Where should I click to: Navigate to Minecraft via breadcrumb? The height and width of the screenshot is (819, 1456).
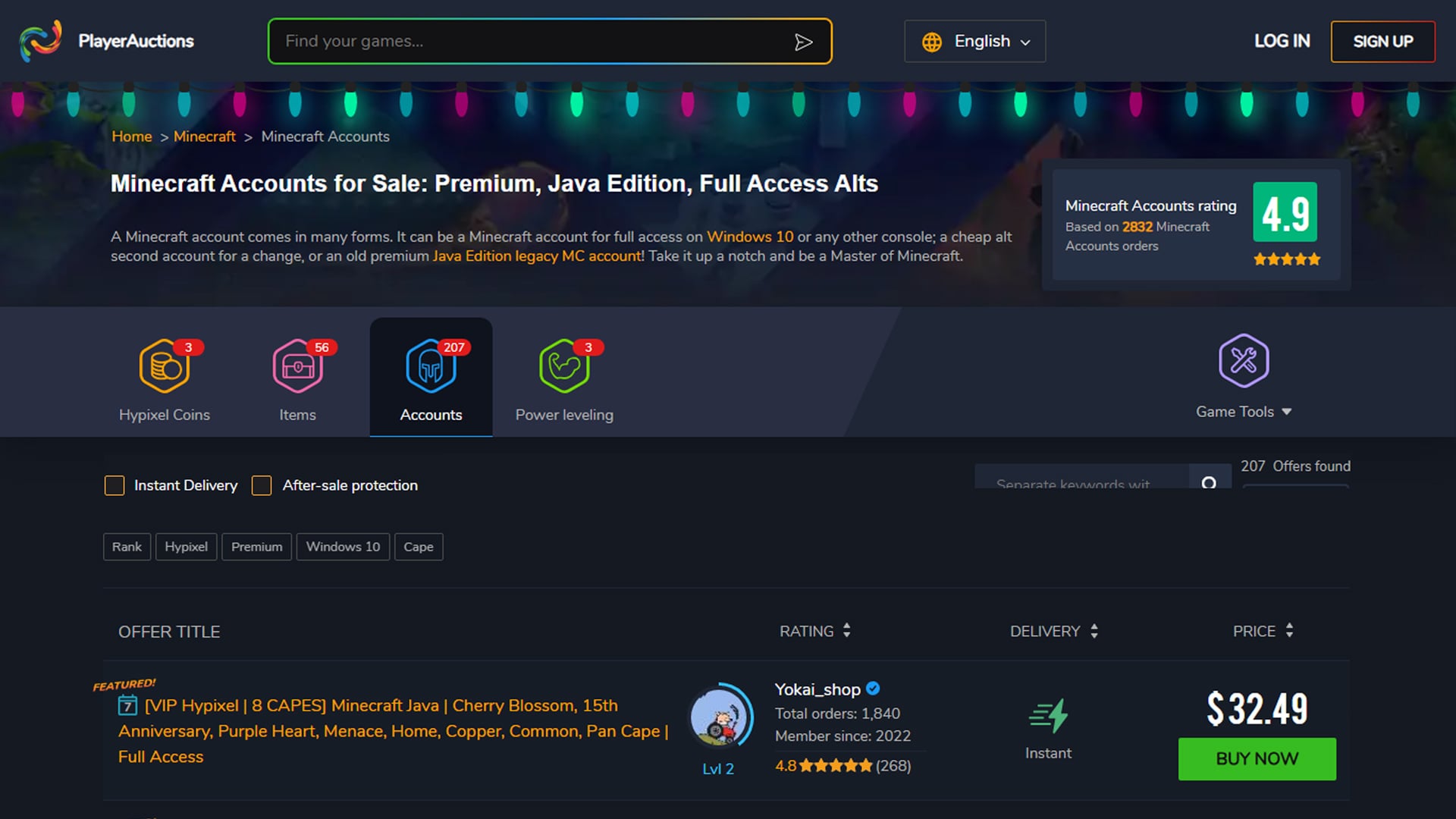[x=204, y=136]
